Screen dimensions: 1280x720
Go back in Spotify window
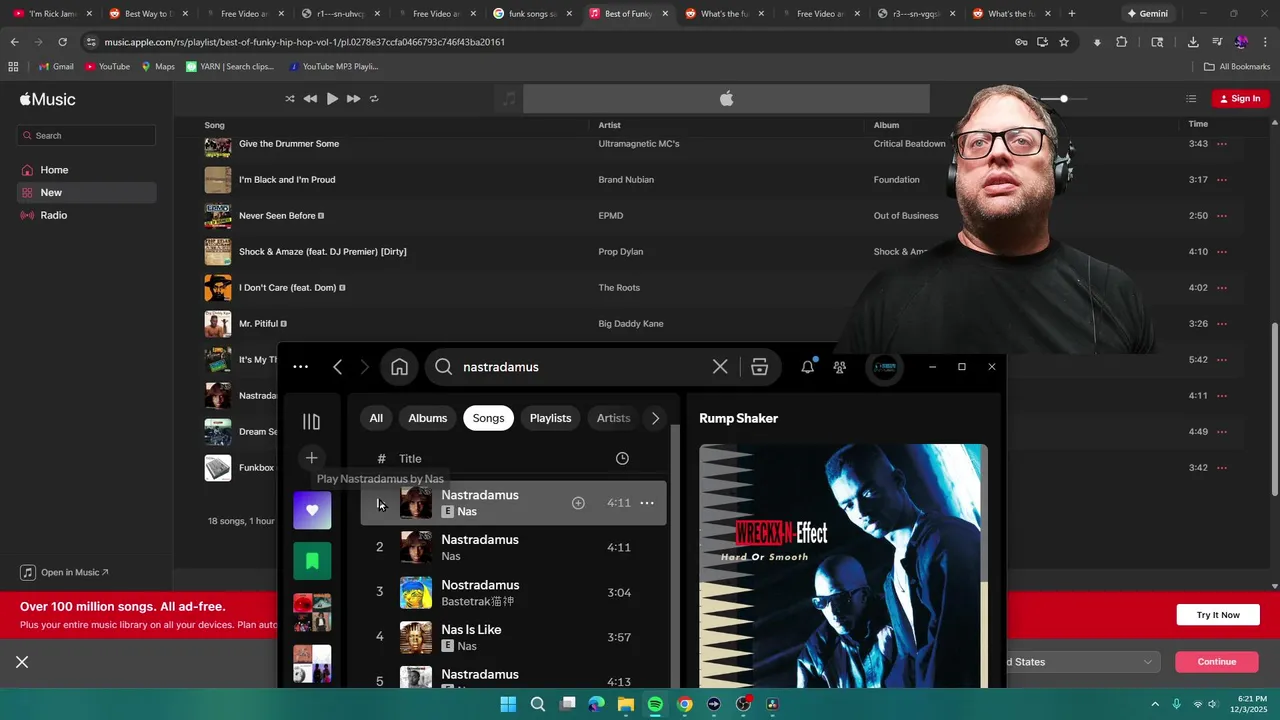point(337,367)
